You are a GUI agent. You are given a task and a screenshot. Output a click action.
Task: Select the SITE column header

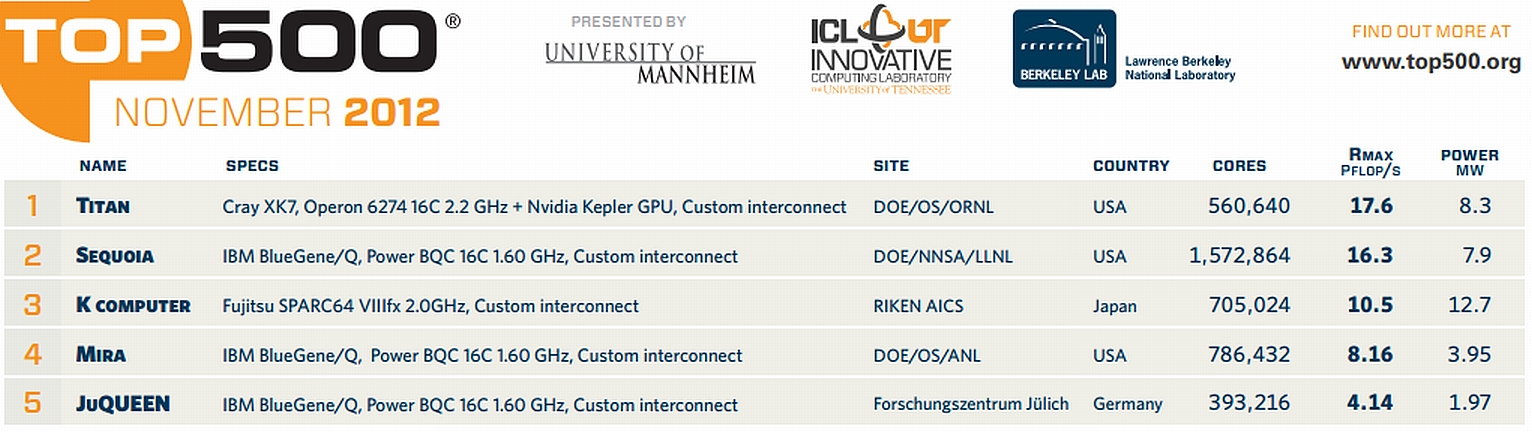tap(891, 166)
